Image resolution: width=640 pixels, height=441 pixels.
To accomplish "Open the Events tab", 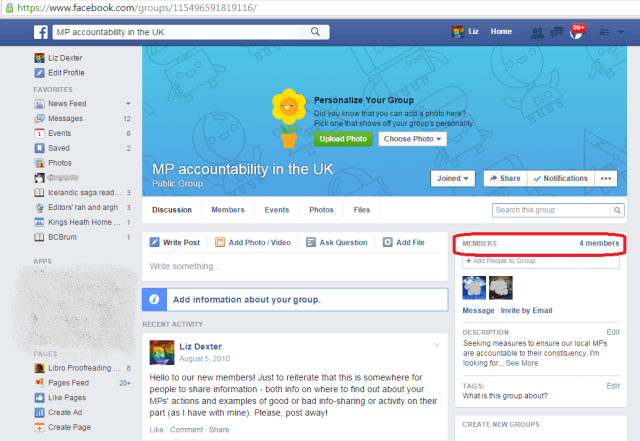I will click(x=277, y=210).
